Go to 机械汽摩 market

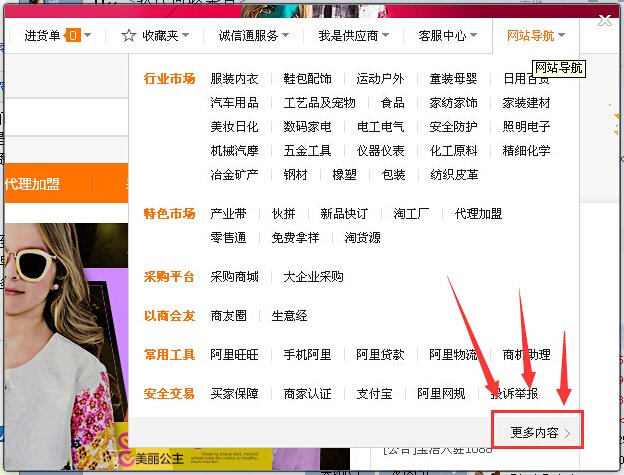pos(234,150)
